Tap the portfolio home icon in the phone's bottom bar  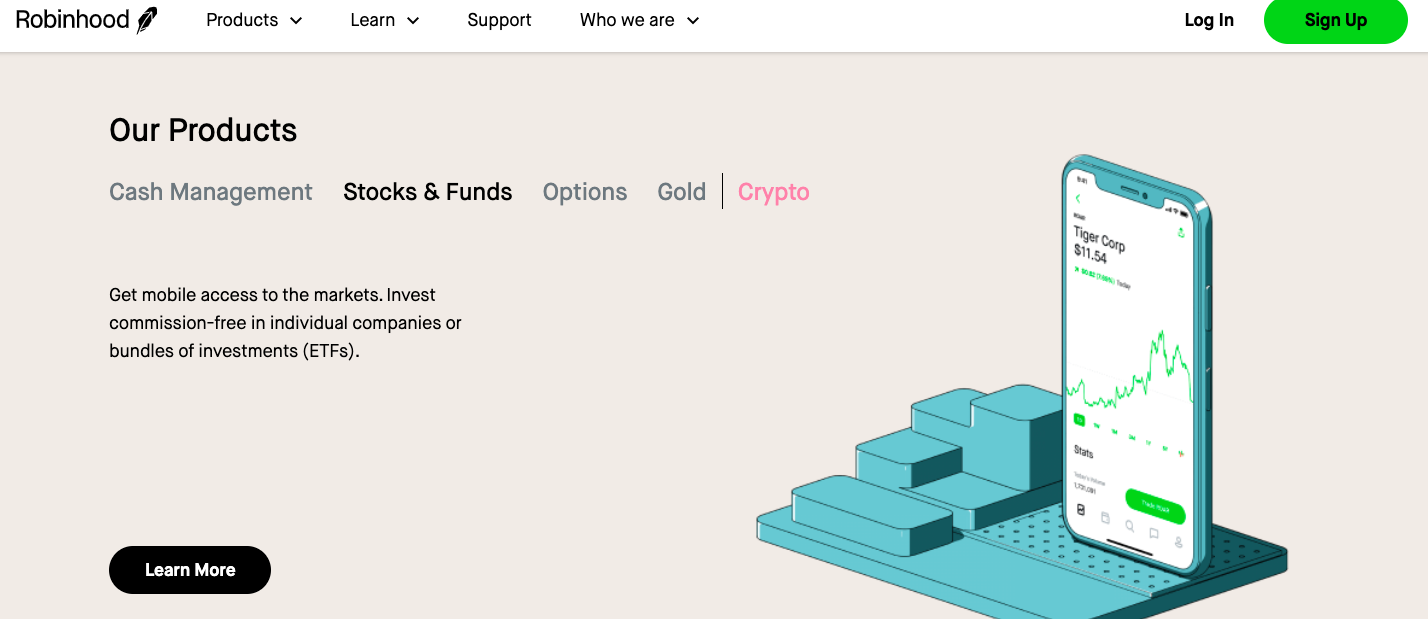pyautogui.click(x=1081, y=509)
